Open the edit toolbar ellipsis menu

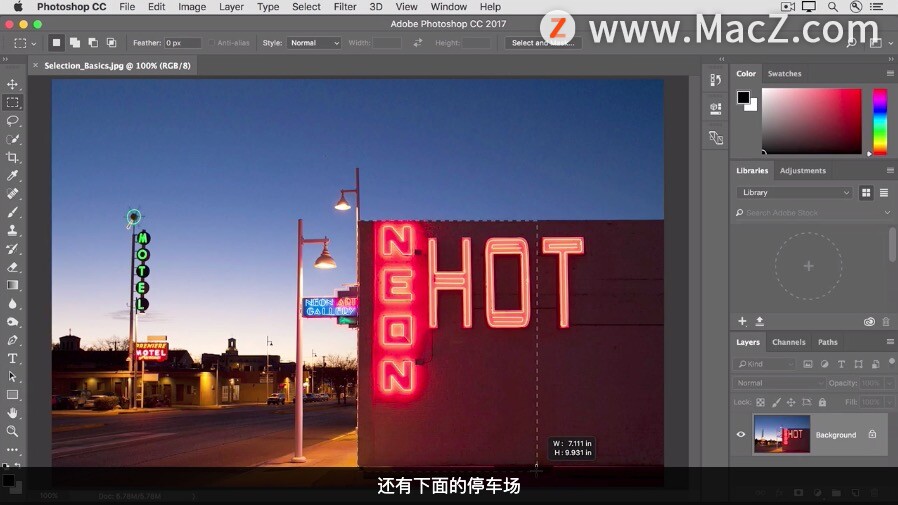12,449
